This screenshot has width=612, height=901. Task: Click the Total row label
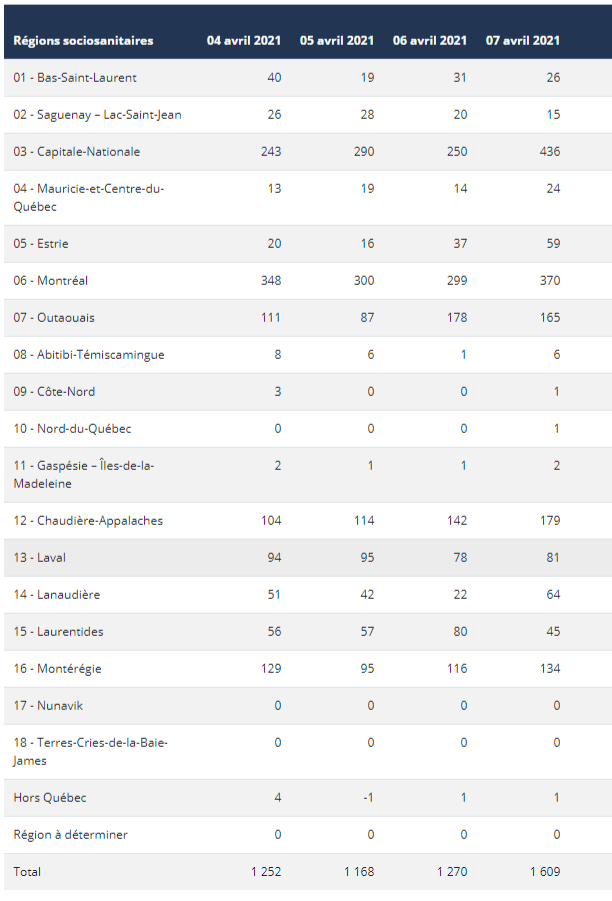point(27,872)
